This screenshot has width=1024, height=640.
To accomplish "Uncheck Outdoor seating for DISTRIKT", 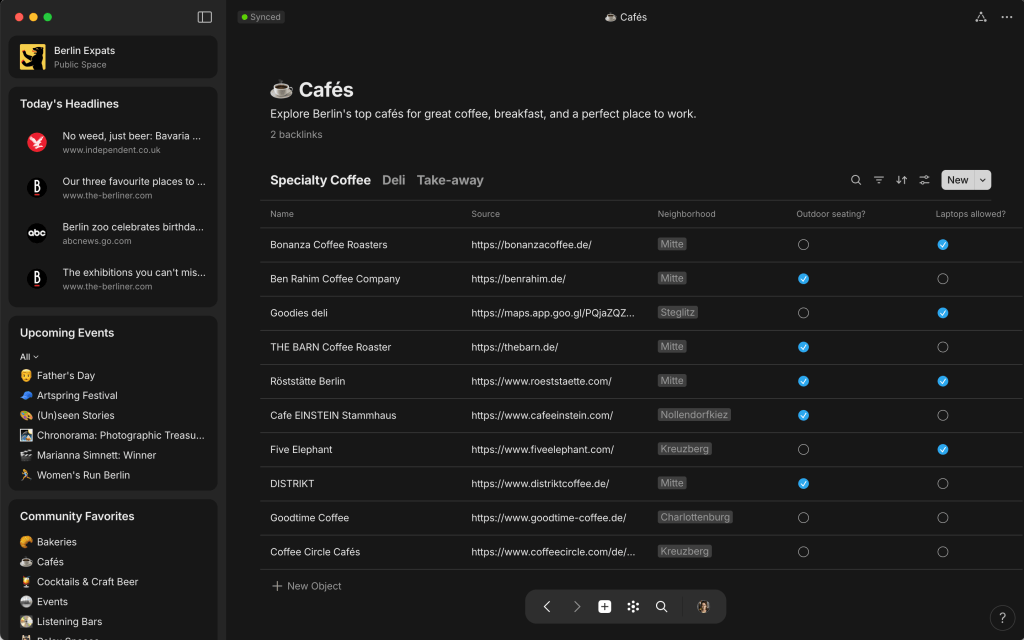I will [x=803, y=484].
